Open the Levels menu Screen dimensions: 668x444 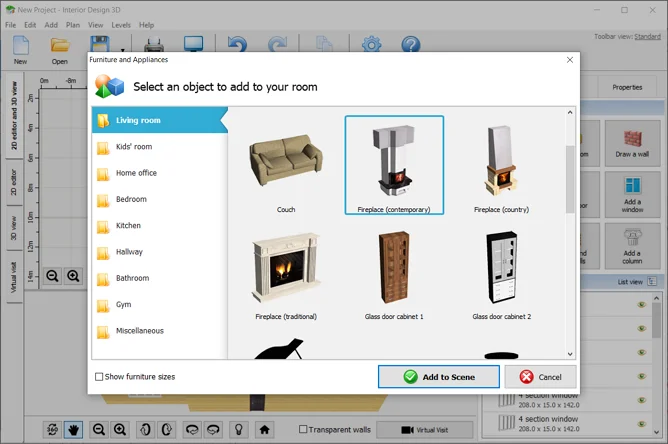[x=121, y=25]
